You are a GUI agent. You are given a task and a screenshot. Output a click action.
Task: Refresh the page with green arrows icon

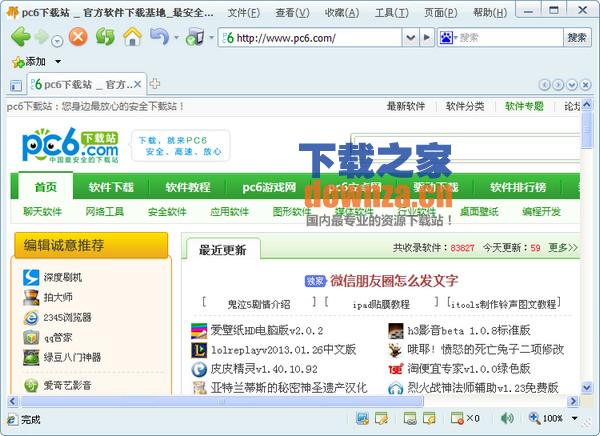(x=105, y=37)
